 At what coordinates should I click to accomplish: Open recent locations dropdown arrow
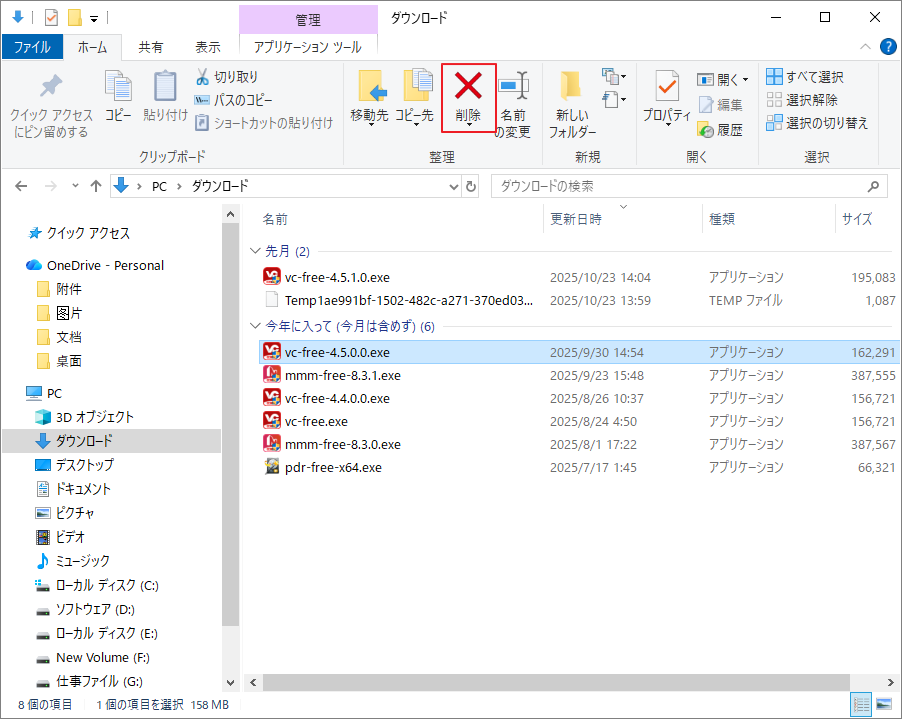75,186
